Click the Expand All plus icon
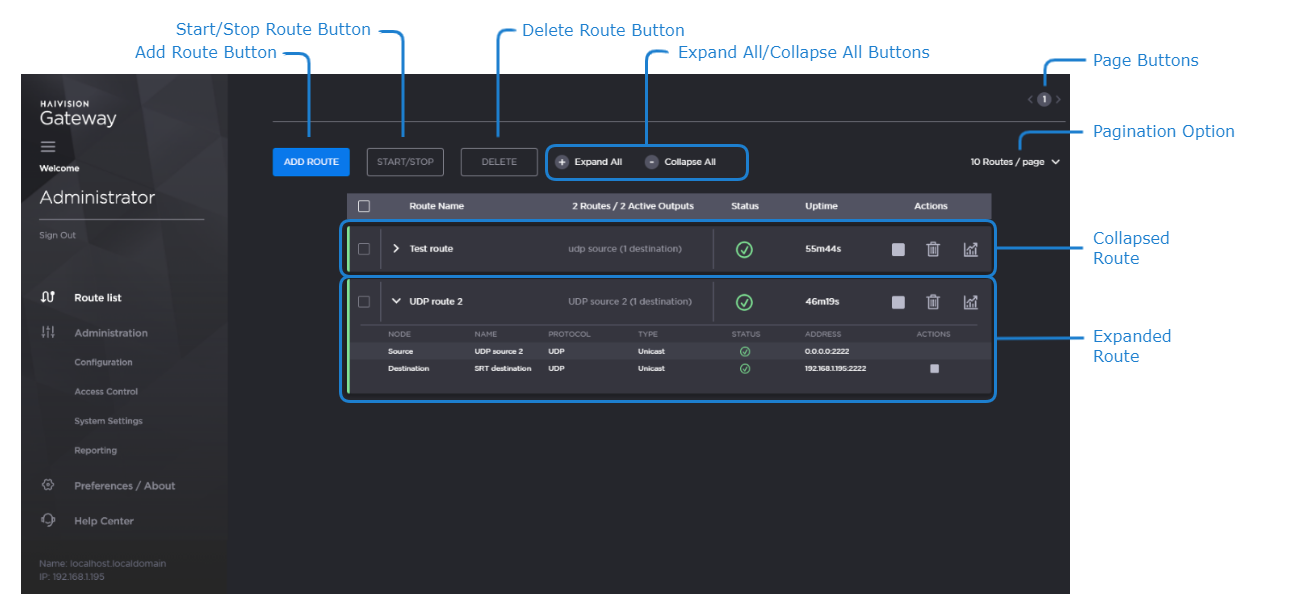Screen dimensions: 1292x614 [562, 162]
